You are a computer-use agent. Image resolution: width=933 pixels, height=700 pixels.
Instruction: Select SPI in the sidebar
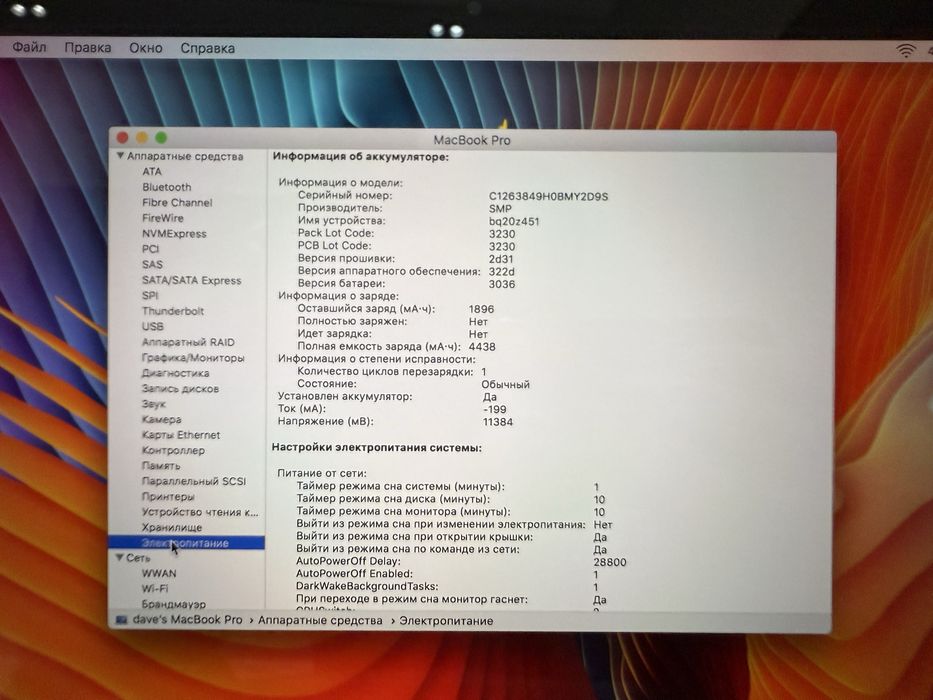pyautogui.click(x=150, y=295)
